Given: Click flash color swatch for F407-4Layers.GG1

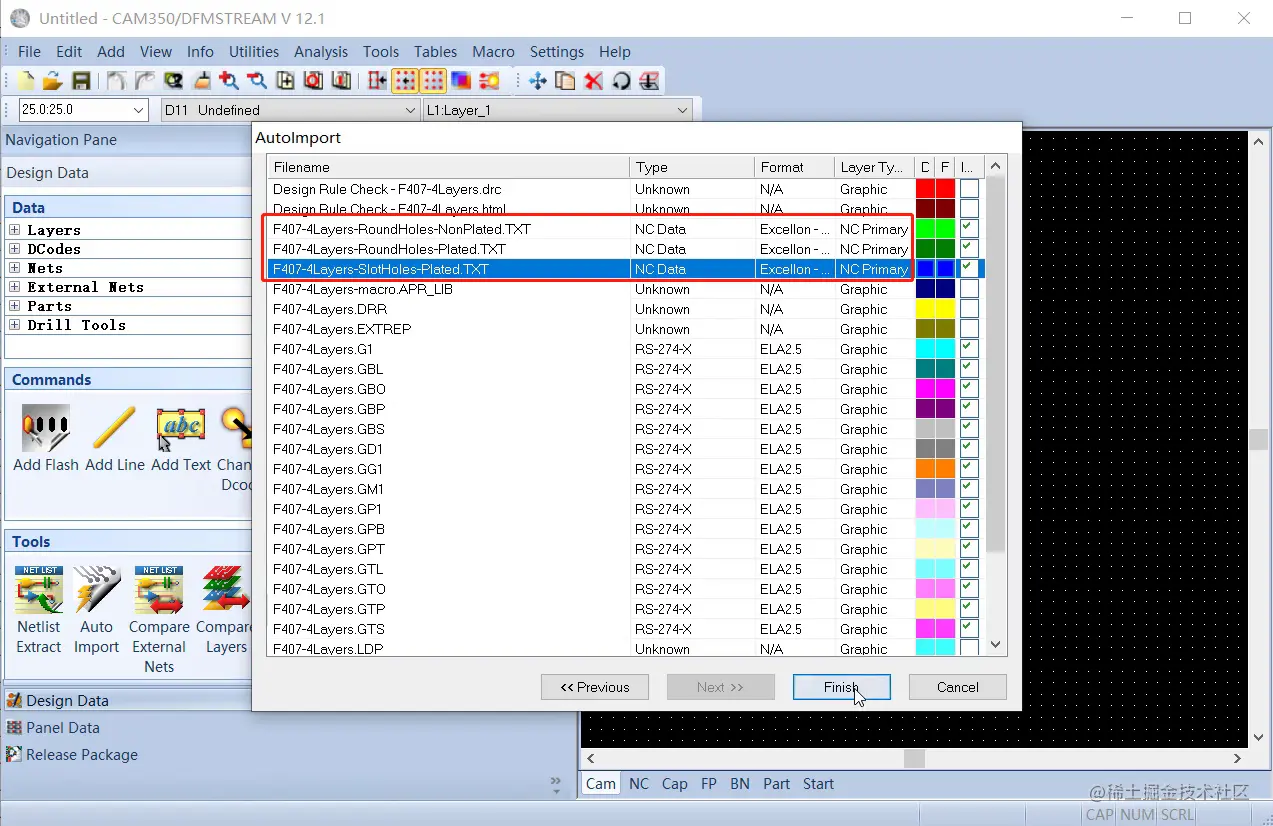Looking at the screenshot, I should tap(945, 469).
